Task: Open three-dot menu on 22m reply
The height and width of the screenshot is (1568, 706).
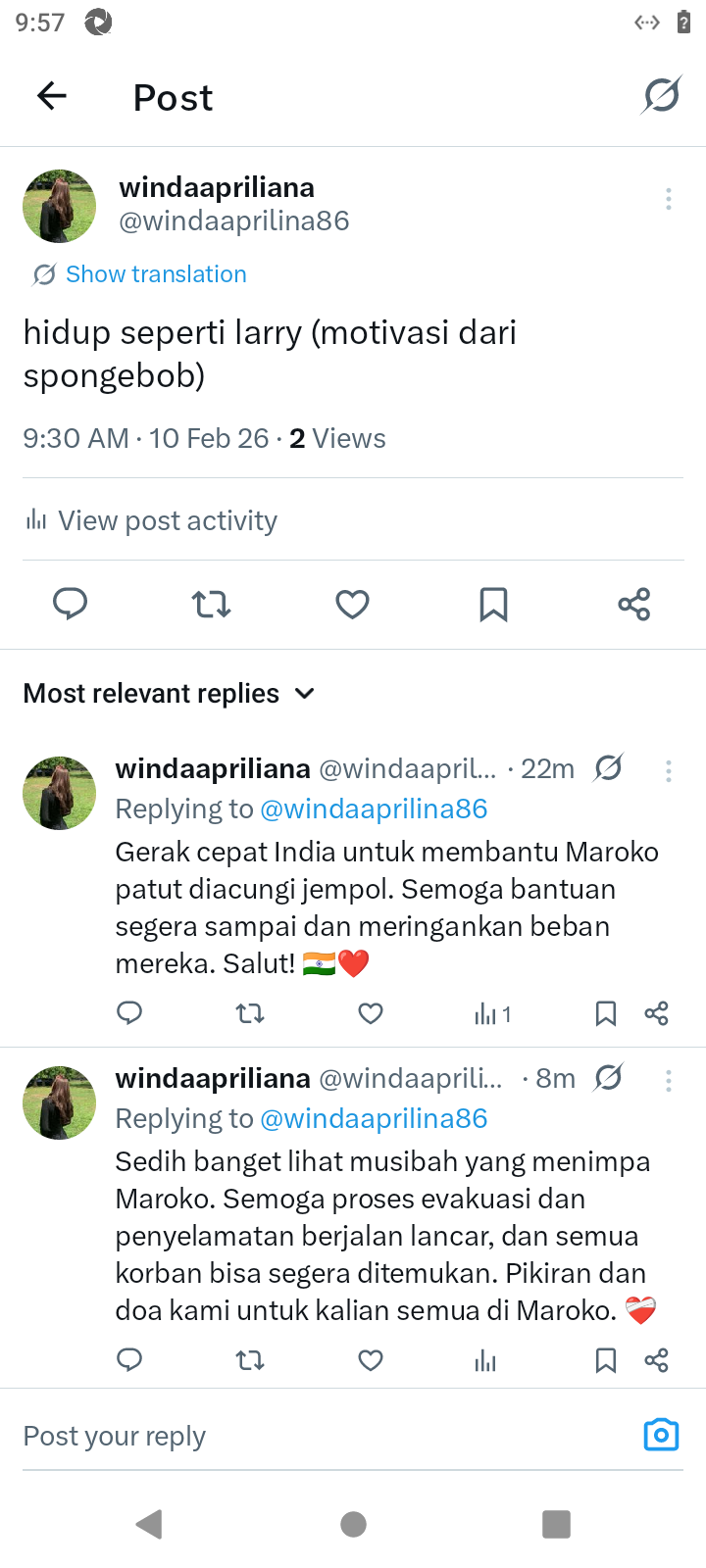Action: pos(669,771)
